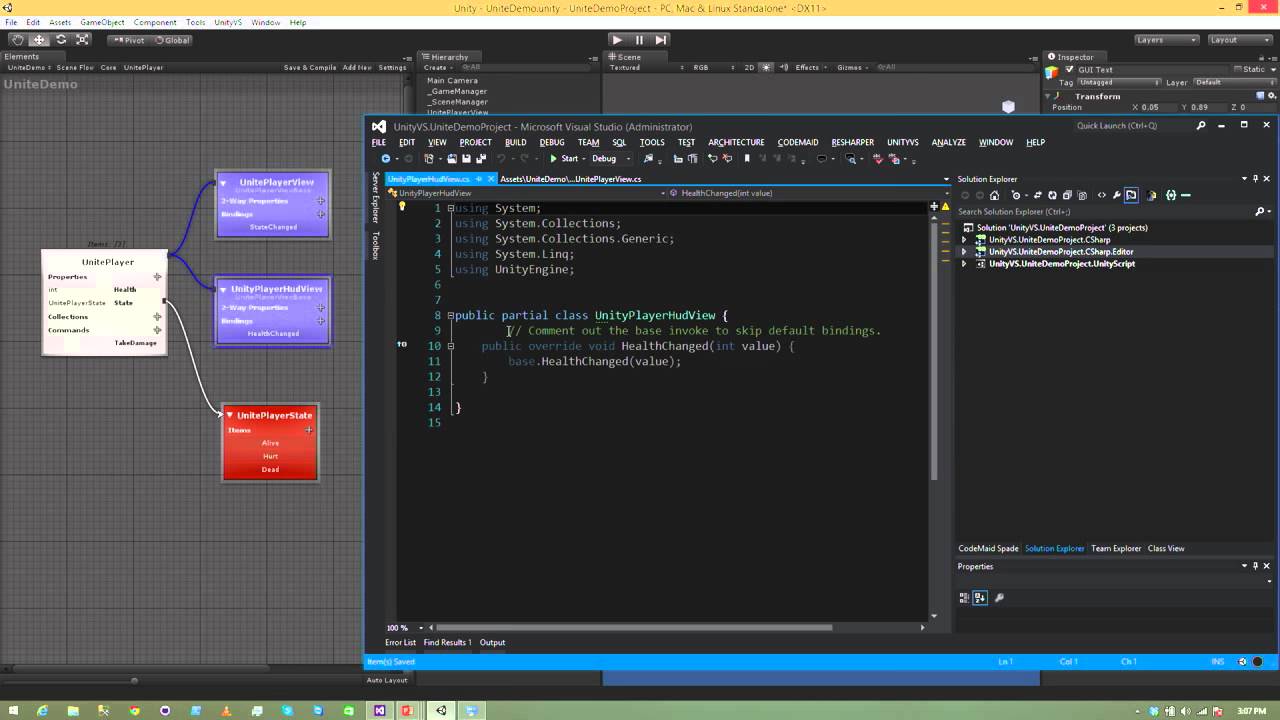Open Unity Layers dropdown
This screenshot has height=720, width=1280.
click(x=1166, y=40)
